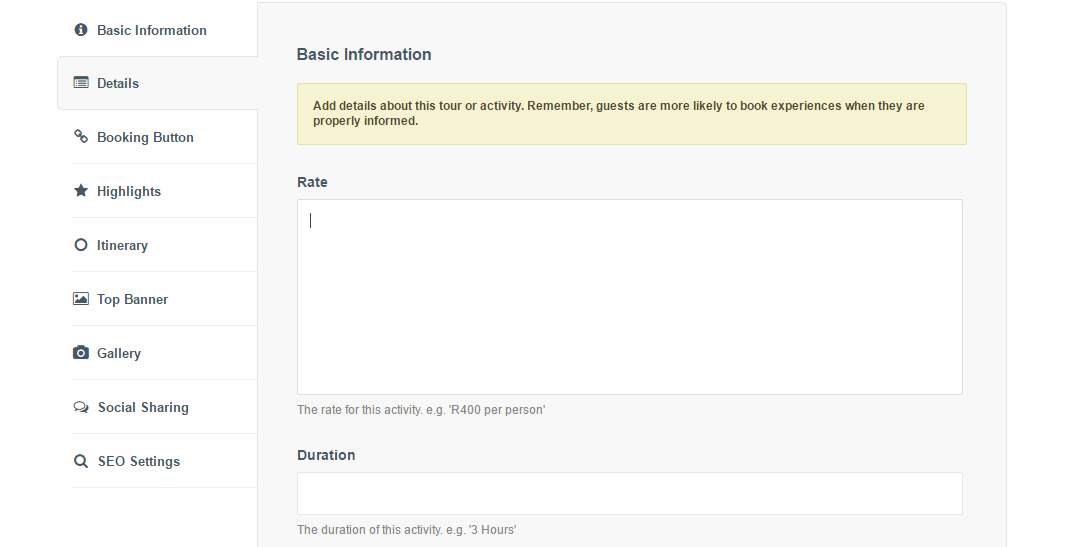The image size is (1075, 547).
Task: Click the circle icon next to Itinerary
Action: click(x=81, y=245)
